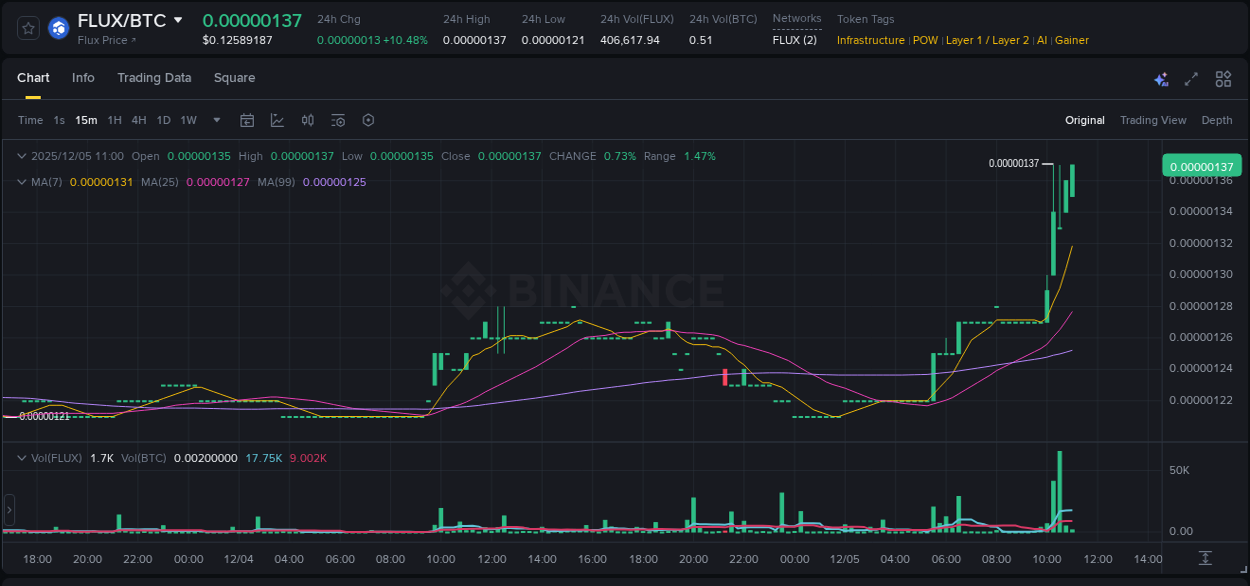1250x586 pixels.
Task: Open the date-range calendar picker
Action: [247, 119]
